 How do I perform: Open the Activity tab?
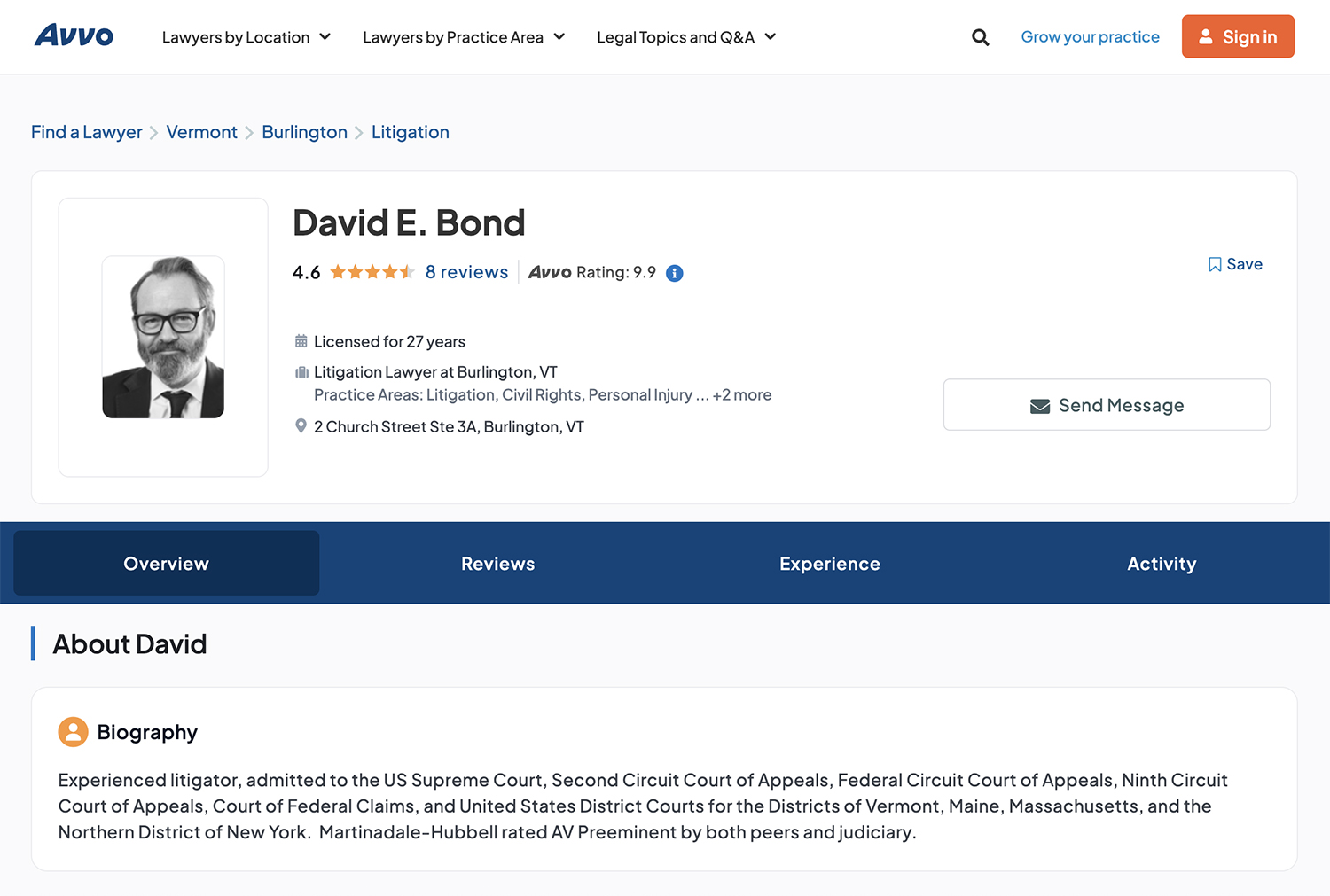(1161, 564)
